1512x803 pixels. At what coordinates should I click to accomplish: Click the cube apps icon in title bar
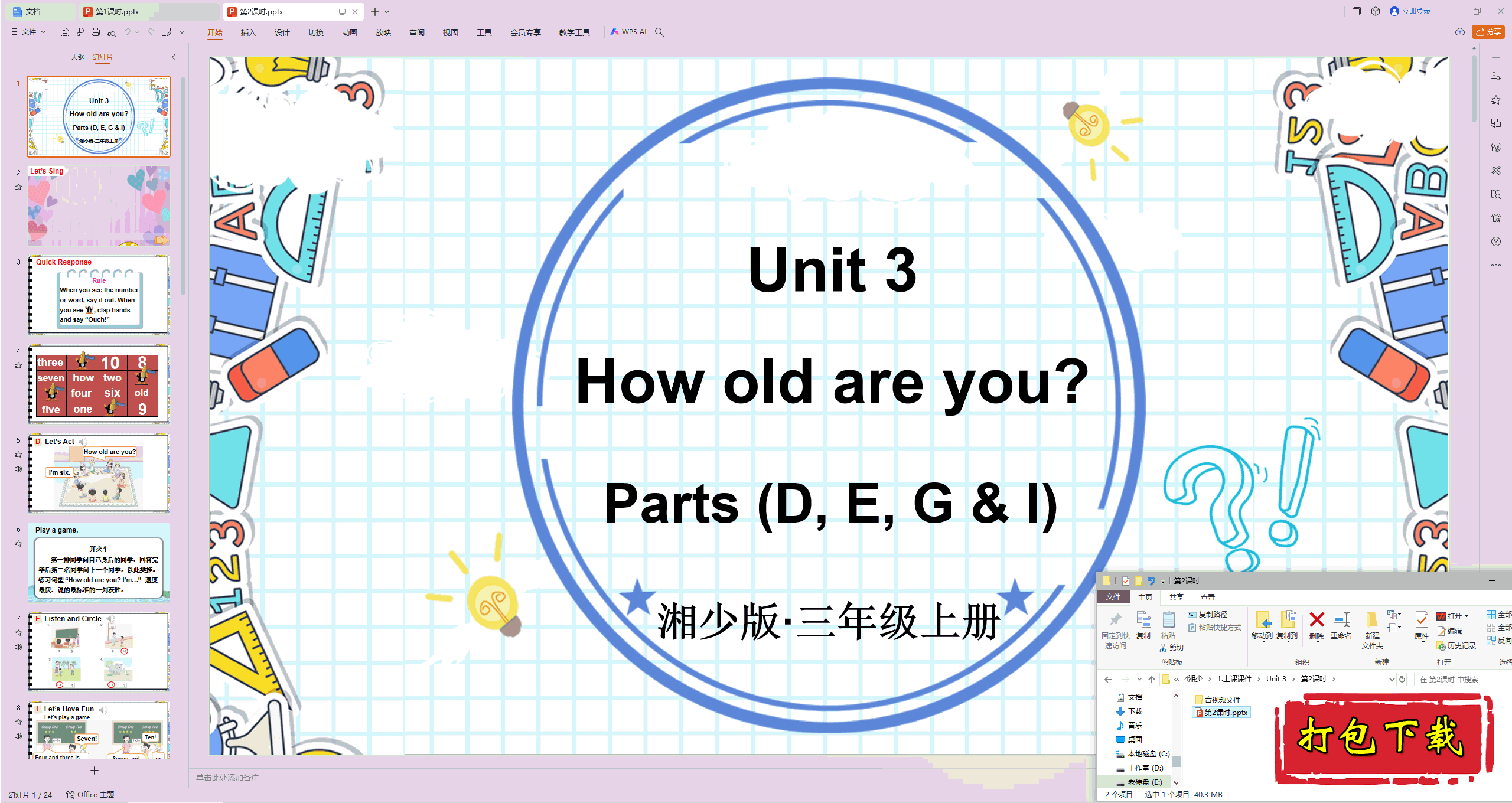coord(1376,11)
